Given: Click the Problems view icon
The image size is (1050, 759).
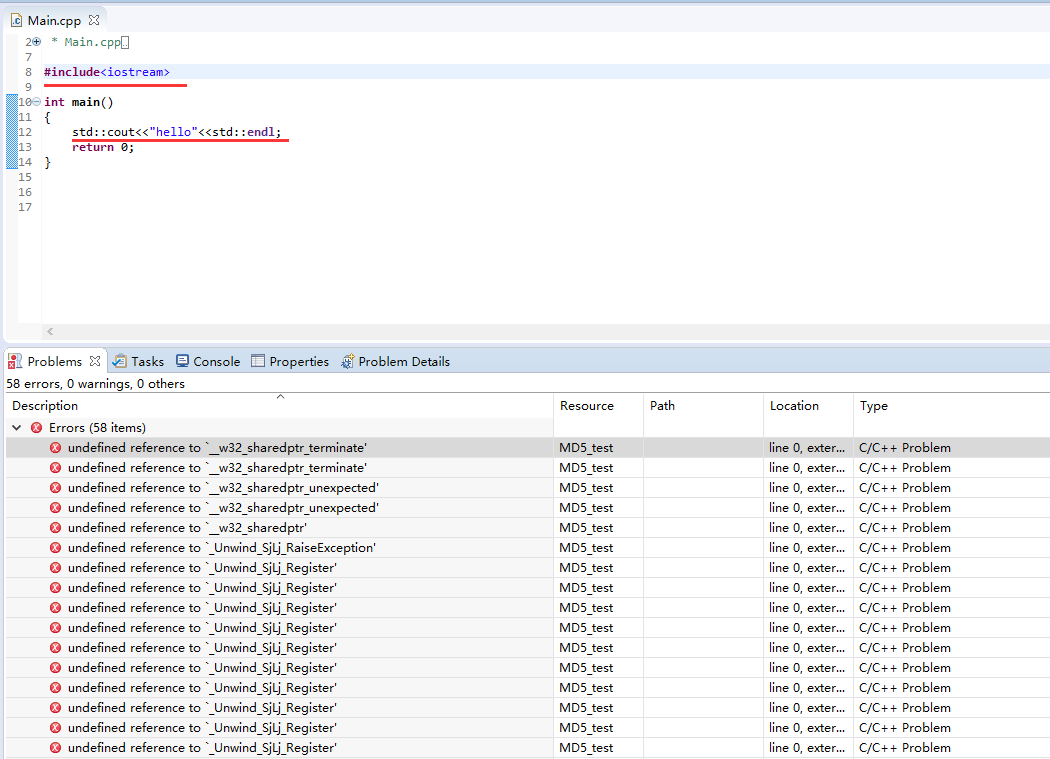Looking at the screenshot, I should [15, 361].
